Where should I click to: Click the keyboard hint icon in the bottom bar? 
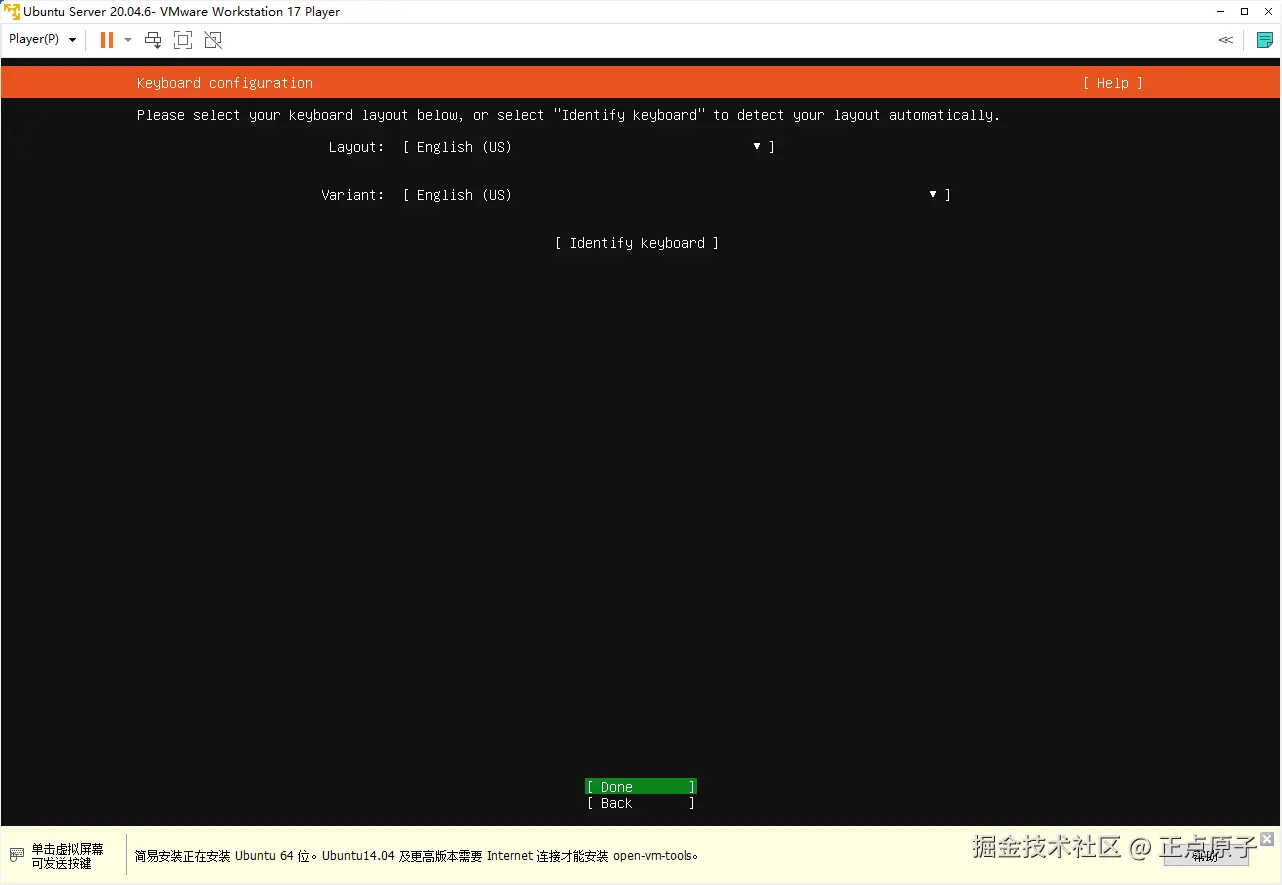tap(16, 855)
